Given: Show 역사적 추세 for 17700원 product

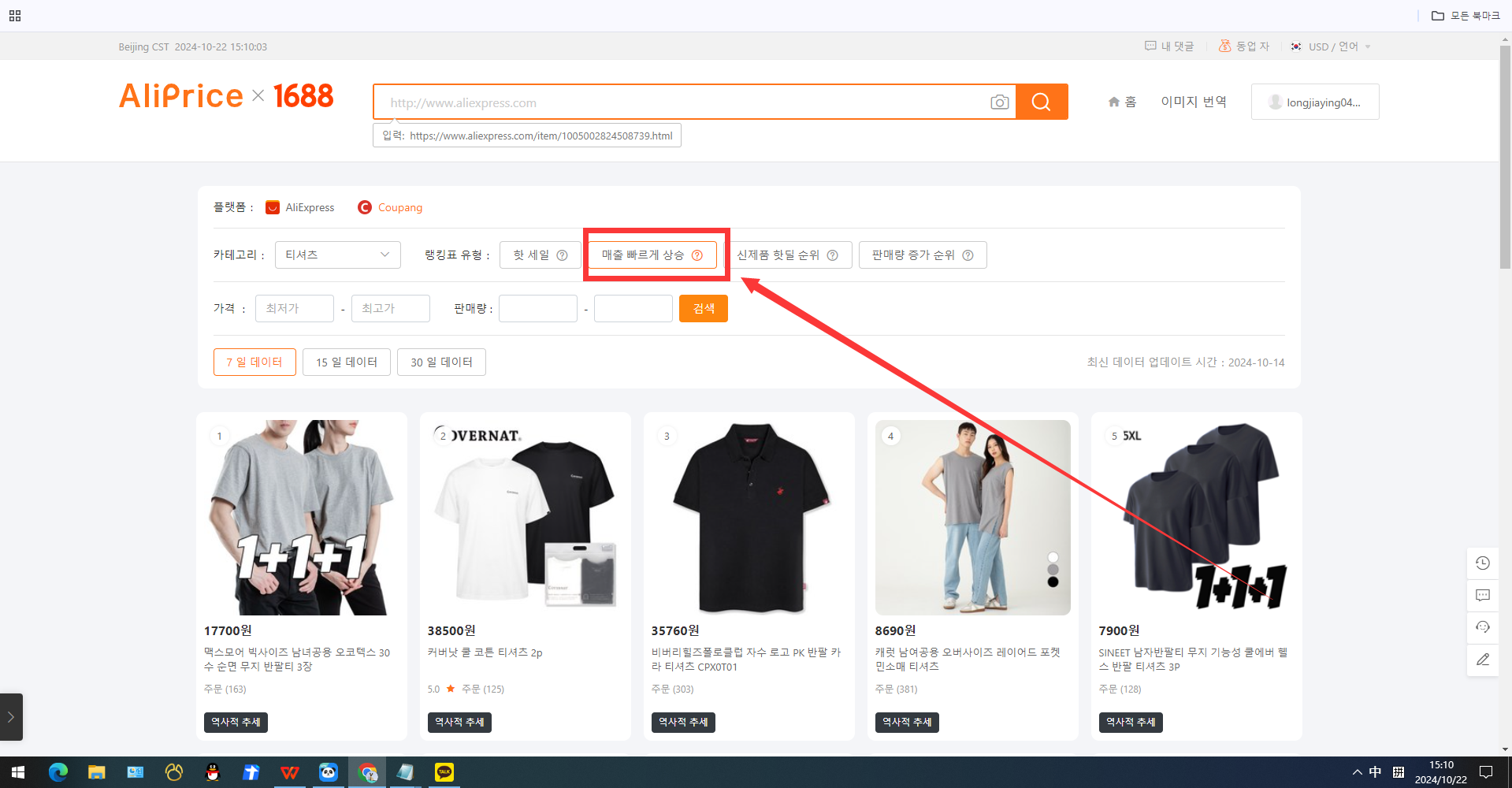Looking at the screenshot, I should pyautogui.click(x=236, y=723).
